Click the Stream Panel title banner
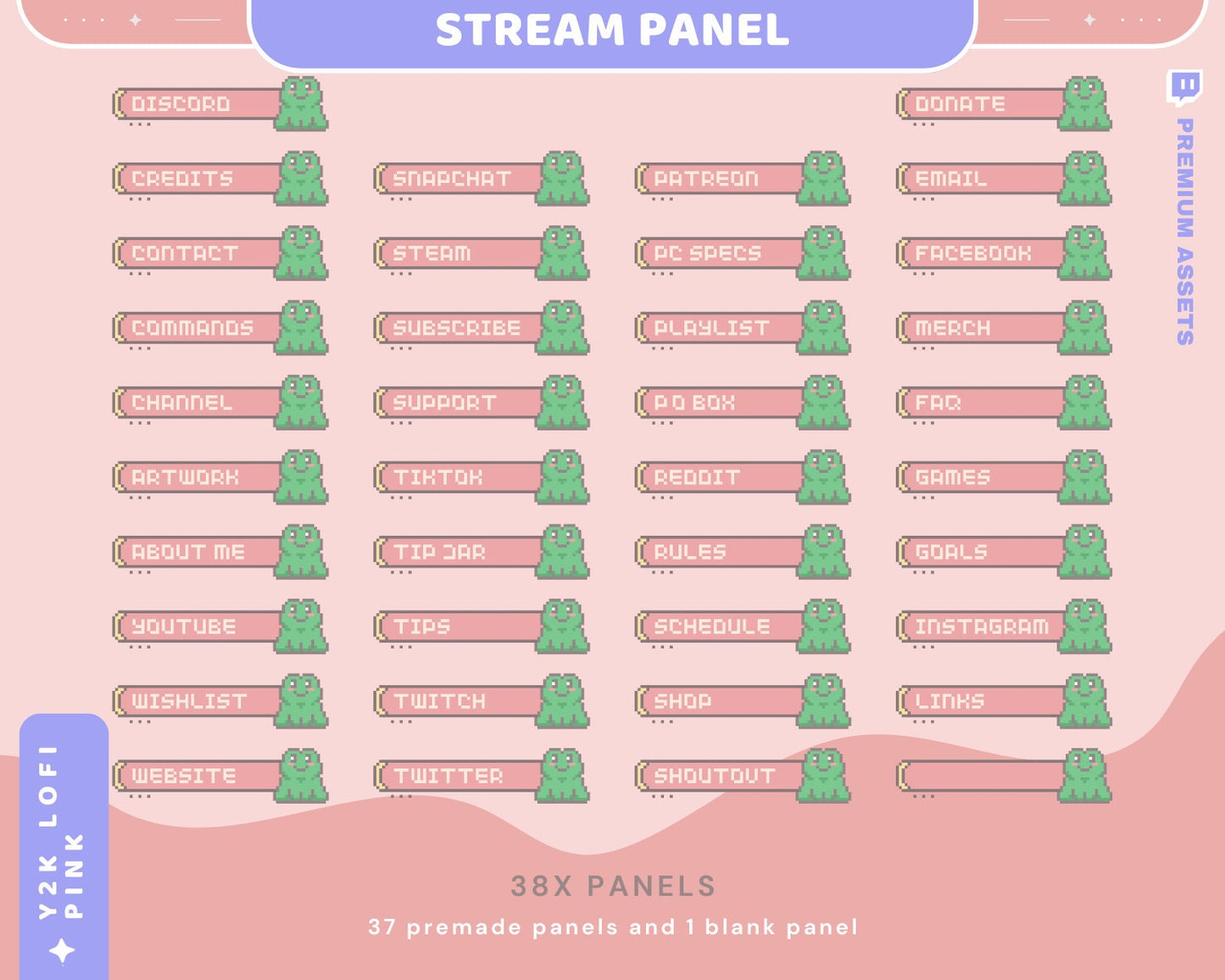This screenshot has height=980, width=1225. tap(612, 31)
